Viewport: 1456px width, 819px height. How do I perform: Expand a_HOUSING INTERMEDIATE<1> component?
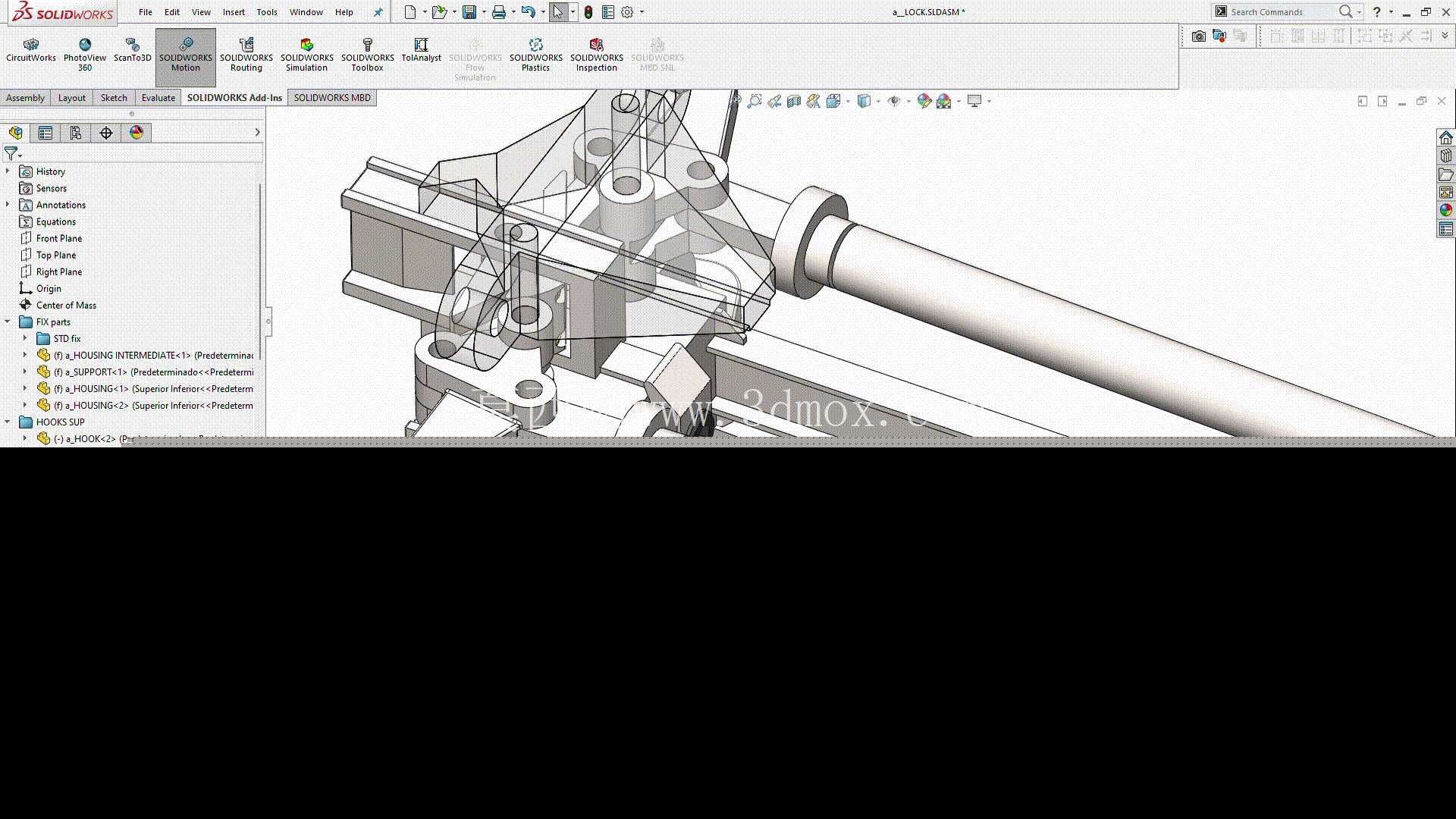25,355
